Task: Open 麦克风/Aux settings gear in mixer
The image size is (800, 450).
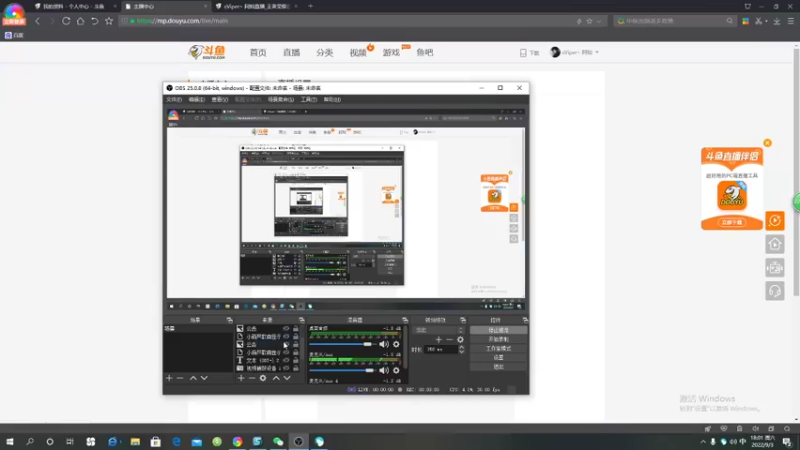Action: coord(396,370)
